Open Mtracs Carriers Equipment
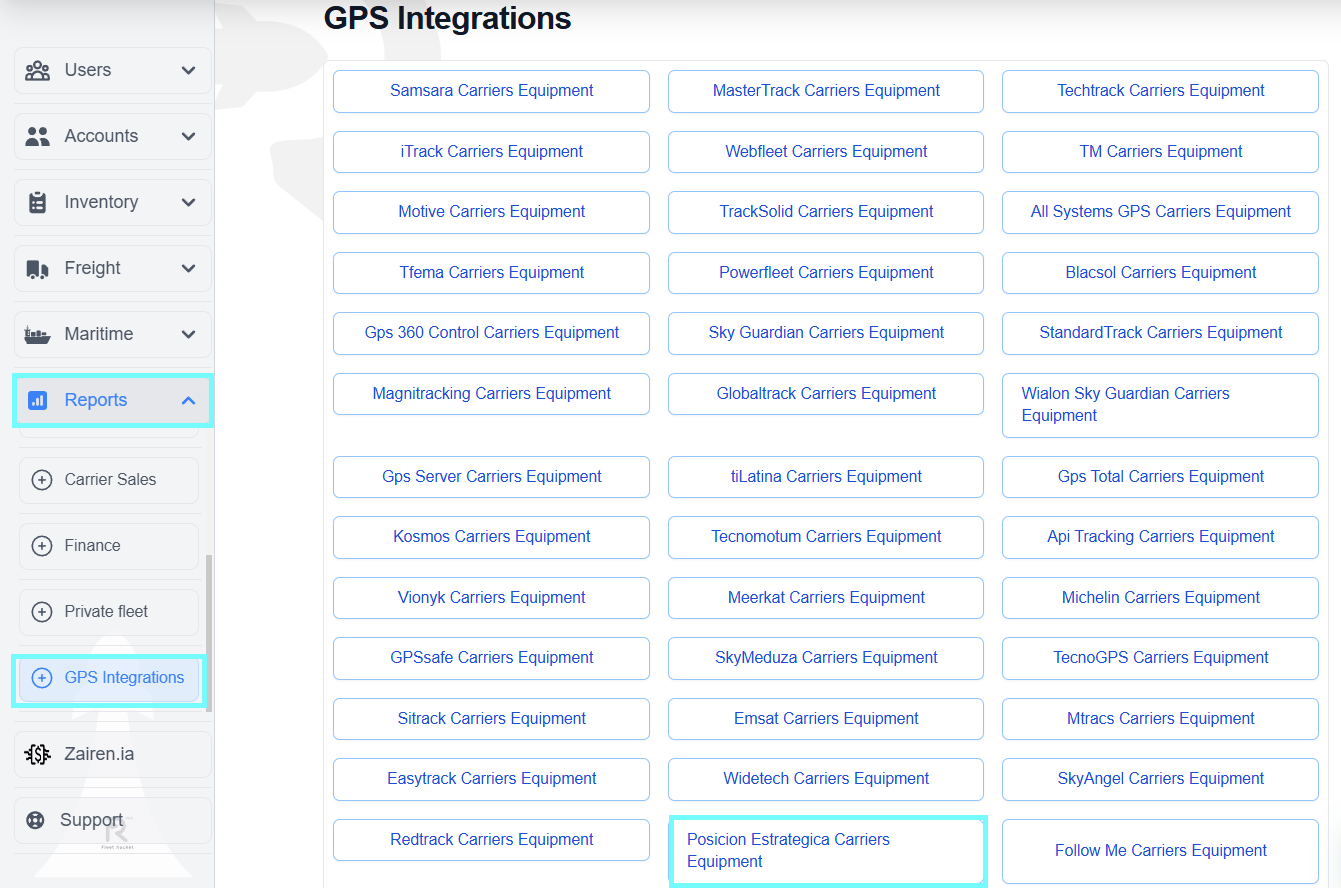The width and height of the screenshot is (1341, 888). (1160, 719)
